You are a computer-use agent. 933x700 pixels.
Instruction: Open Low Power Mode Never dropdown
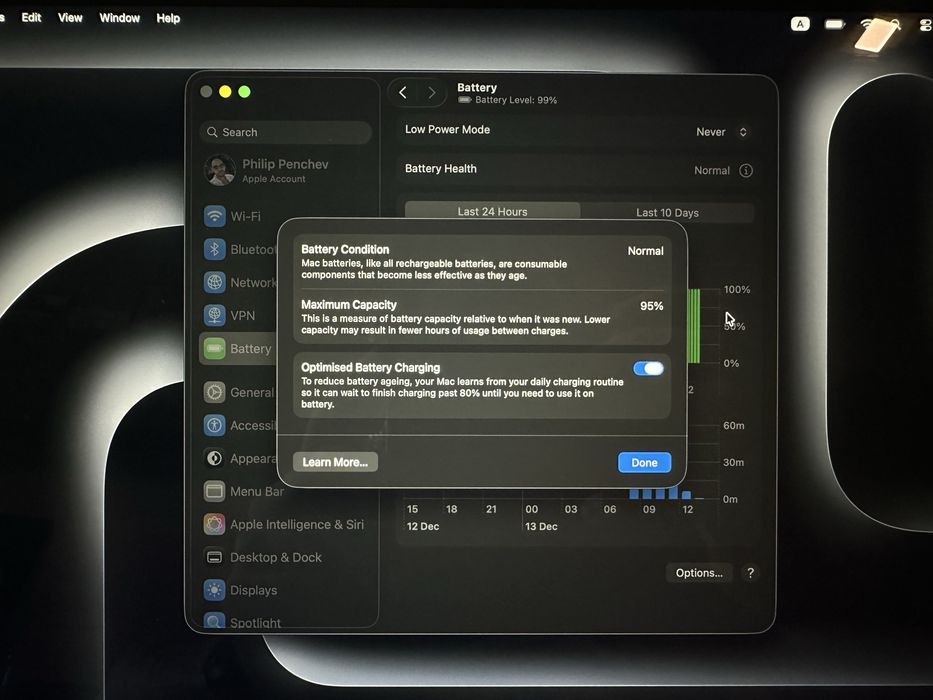pos(722,132)
